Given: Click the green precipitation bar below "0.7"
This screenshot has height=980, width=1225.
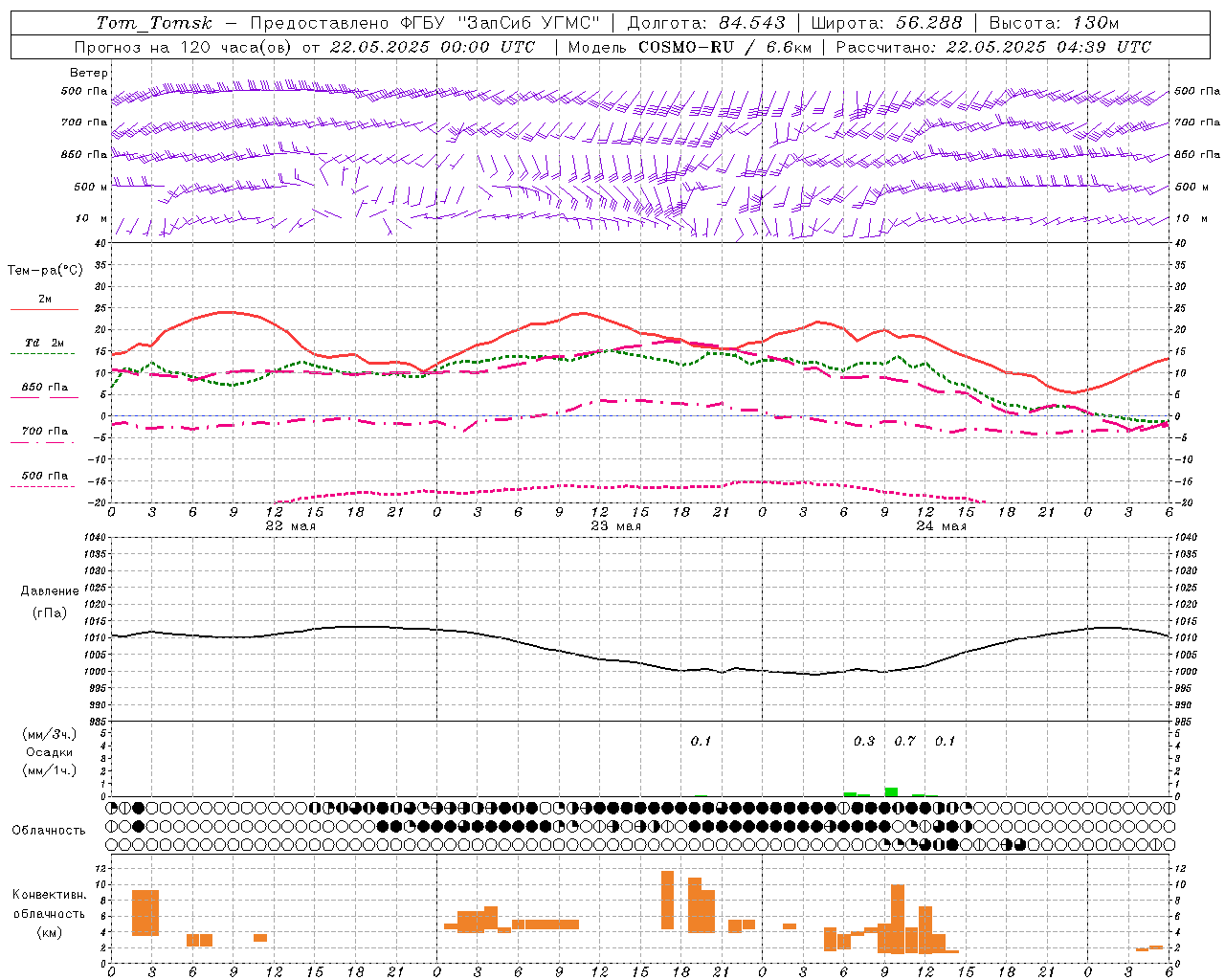Looking at the screenshot, I should tap(891, 791).
